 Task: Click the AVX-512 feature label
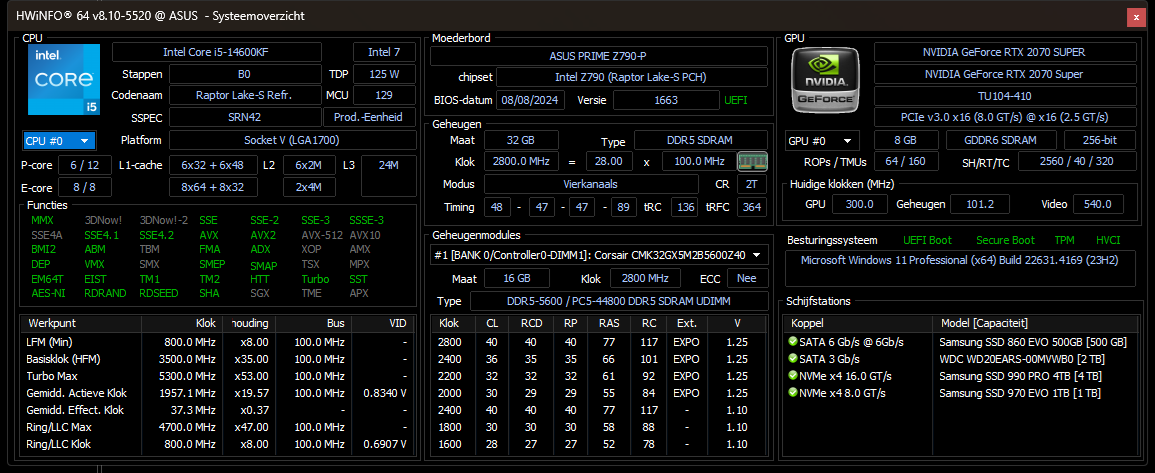[x=322, y=235]
